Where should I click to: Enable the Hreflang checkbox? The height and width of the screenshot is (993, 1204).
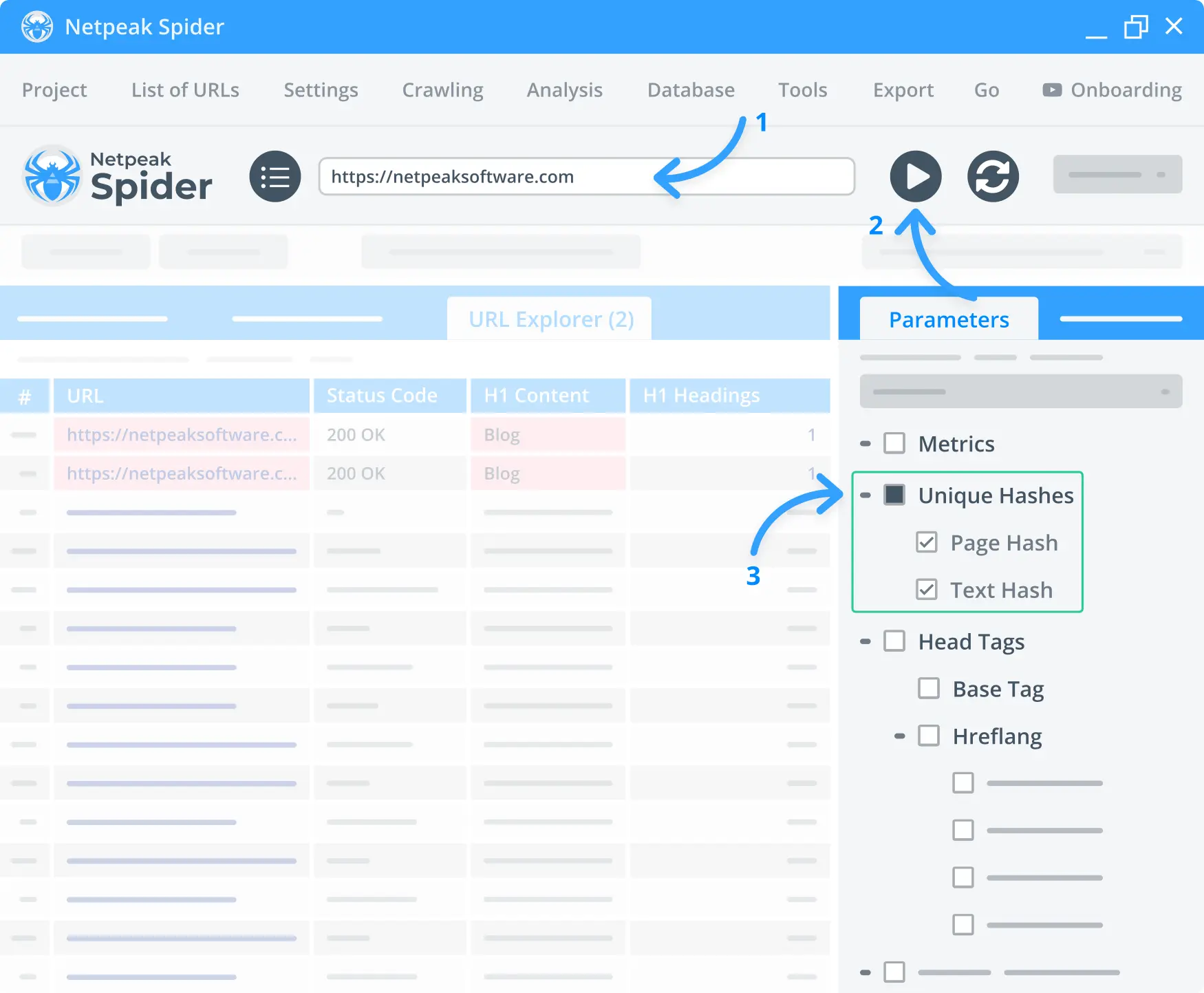tap(929, 736)
